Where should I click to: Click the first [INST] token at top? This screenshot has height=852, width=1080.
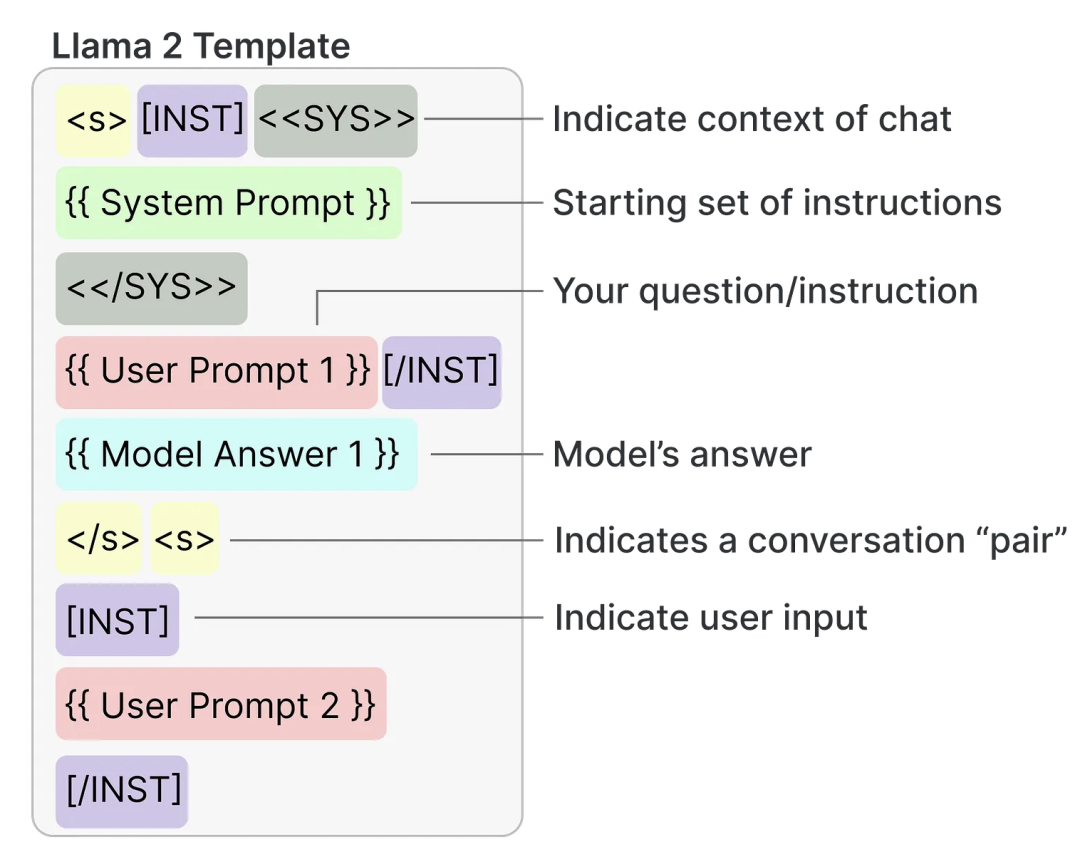[x=192, y=120]
